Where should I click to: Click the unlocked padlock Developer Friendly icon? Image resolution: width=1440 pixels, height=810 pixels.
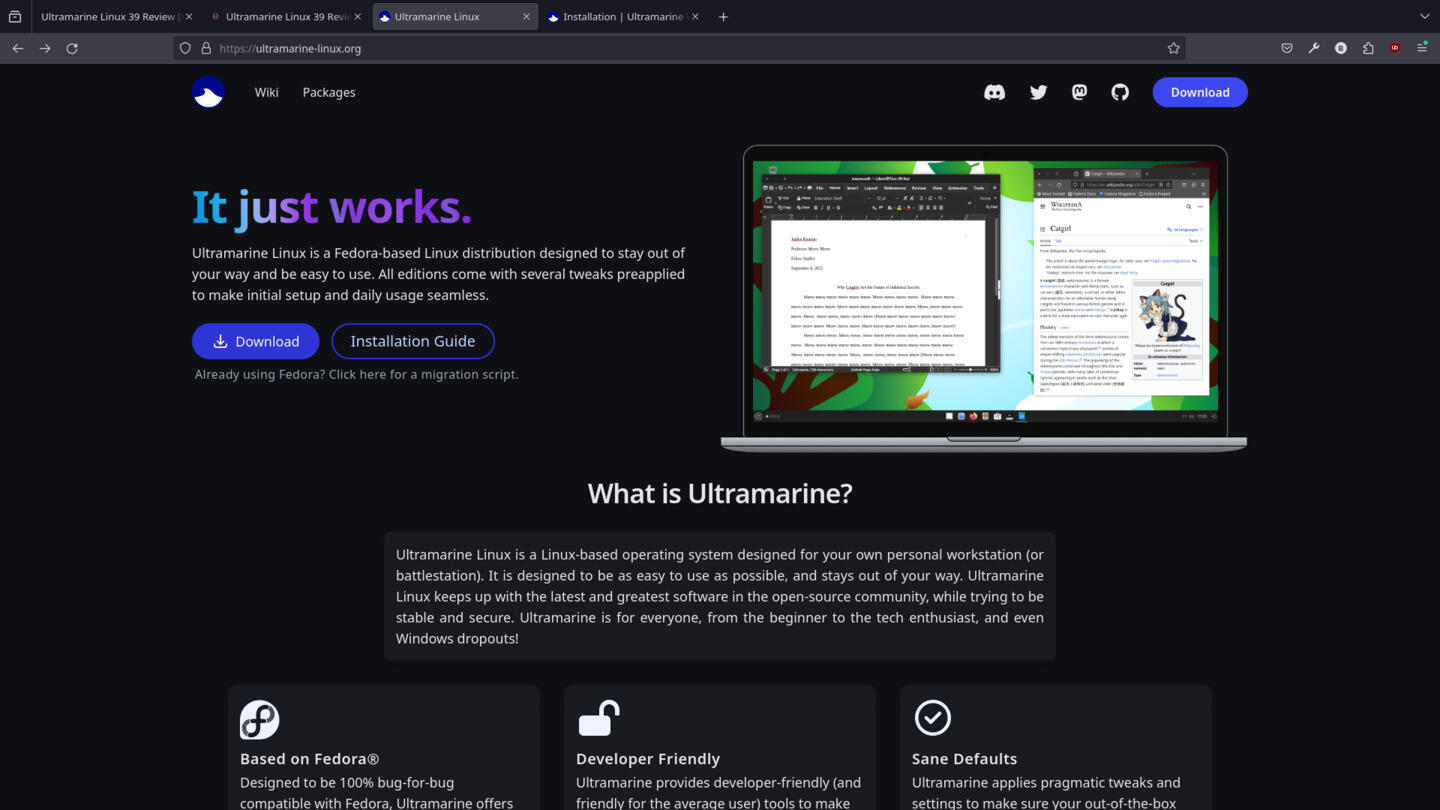(598, 719)
